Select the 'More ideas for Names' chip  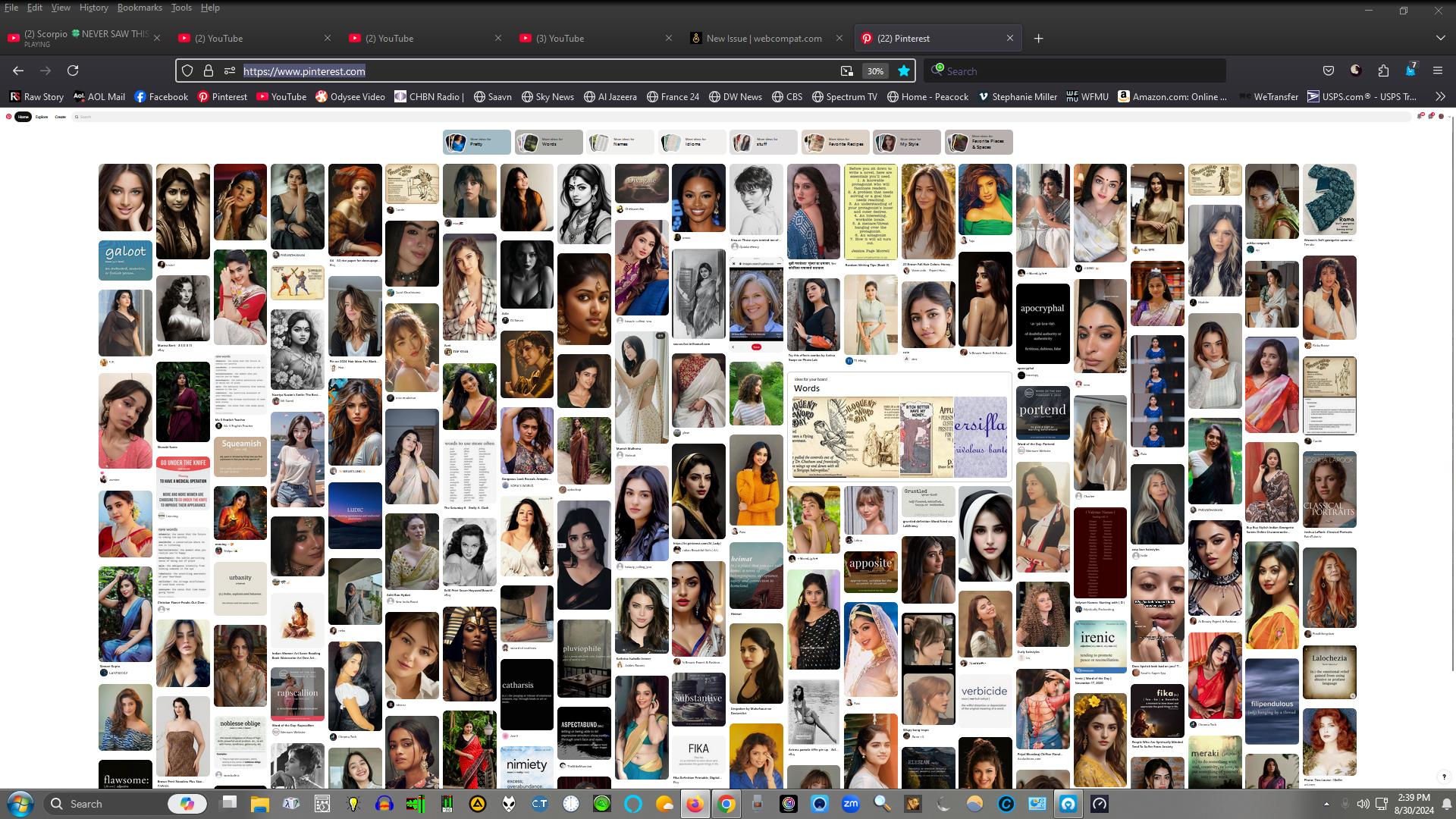coord(620,142)
